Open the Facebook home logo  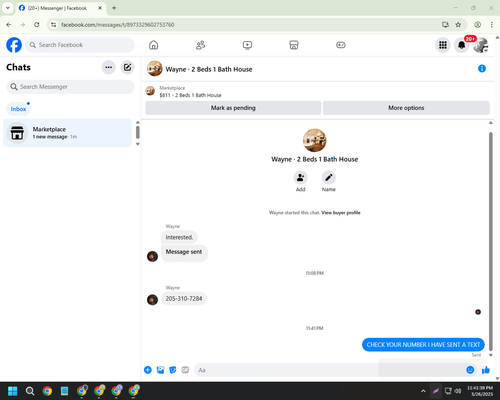(x=14, y=45)
